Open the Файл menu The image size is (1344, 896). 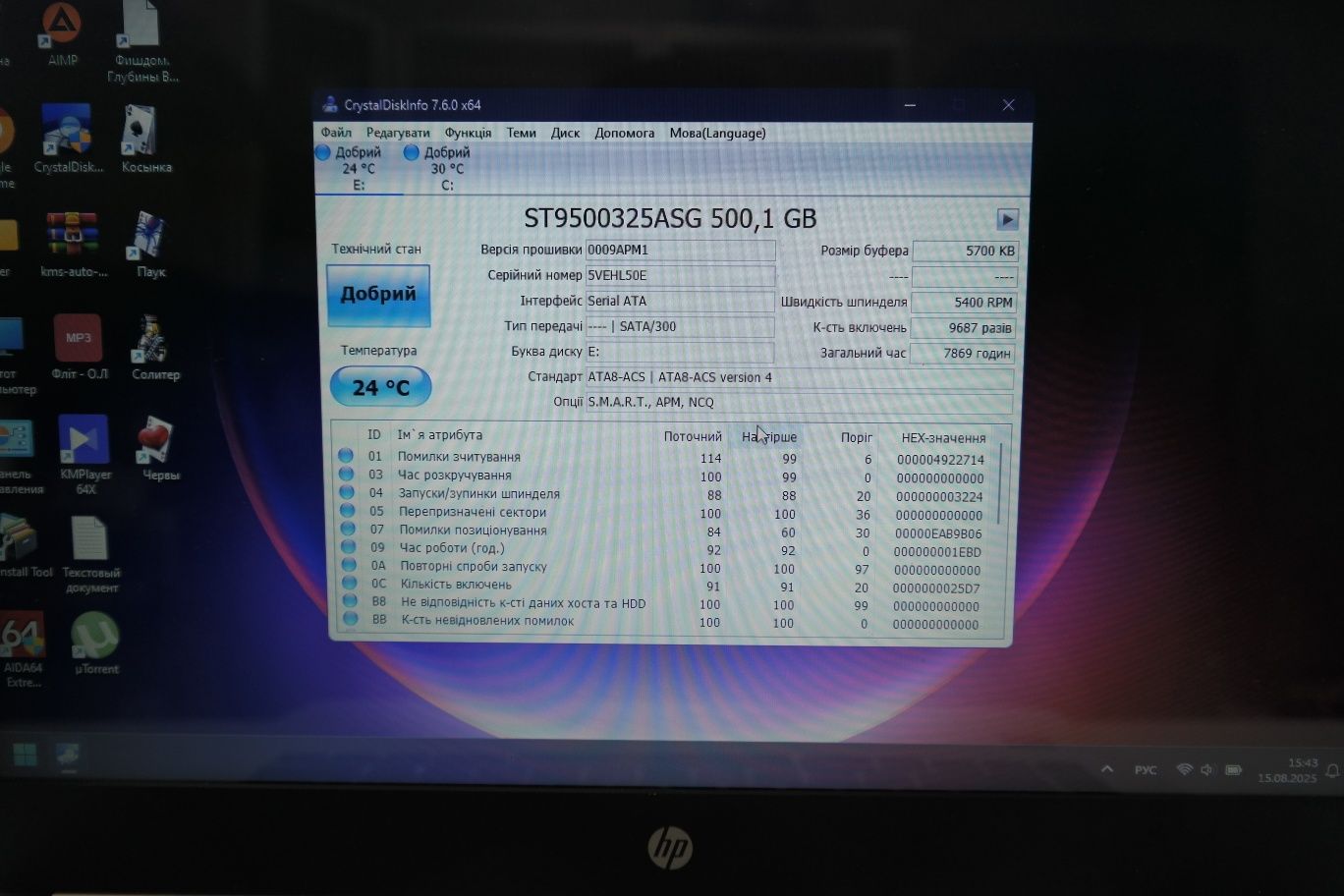[x=336, y=133]
